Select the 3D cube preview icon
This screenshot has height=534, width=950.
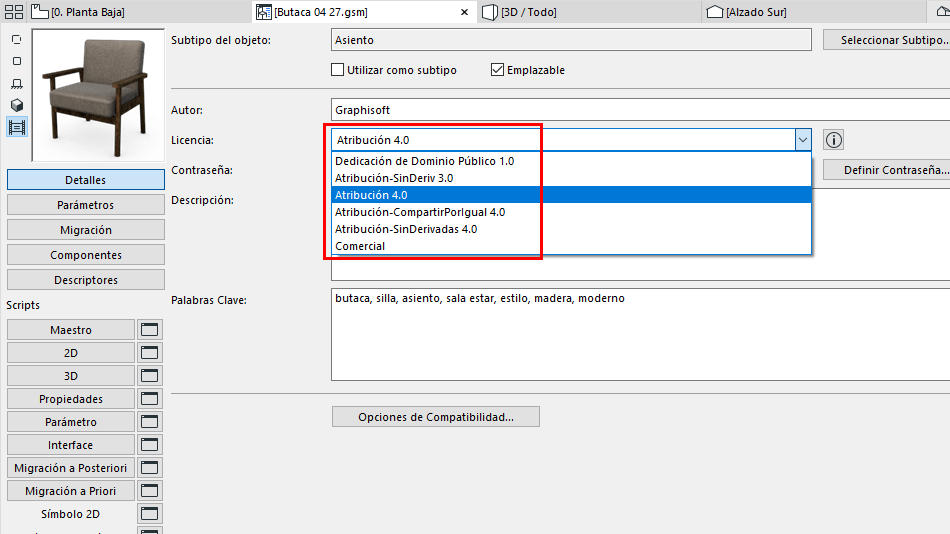17,105
